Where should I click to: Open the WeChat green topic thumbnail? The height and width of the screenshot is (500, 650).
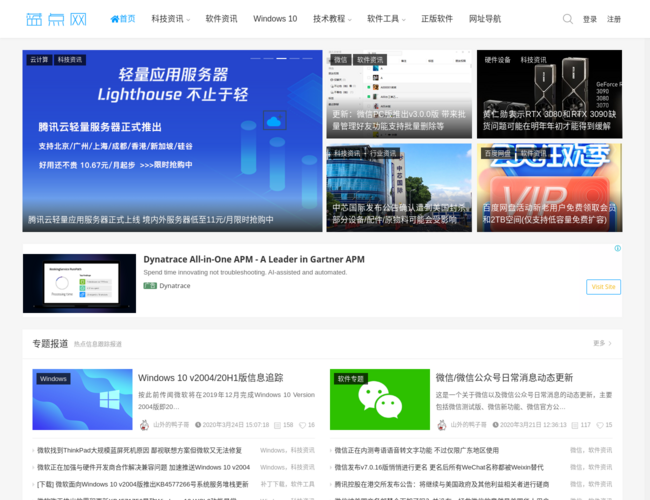point(380,399)
